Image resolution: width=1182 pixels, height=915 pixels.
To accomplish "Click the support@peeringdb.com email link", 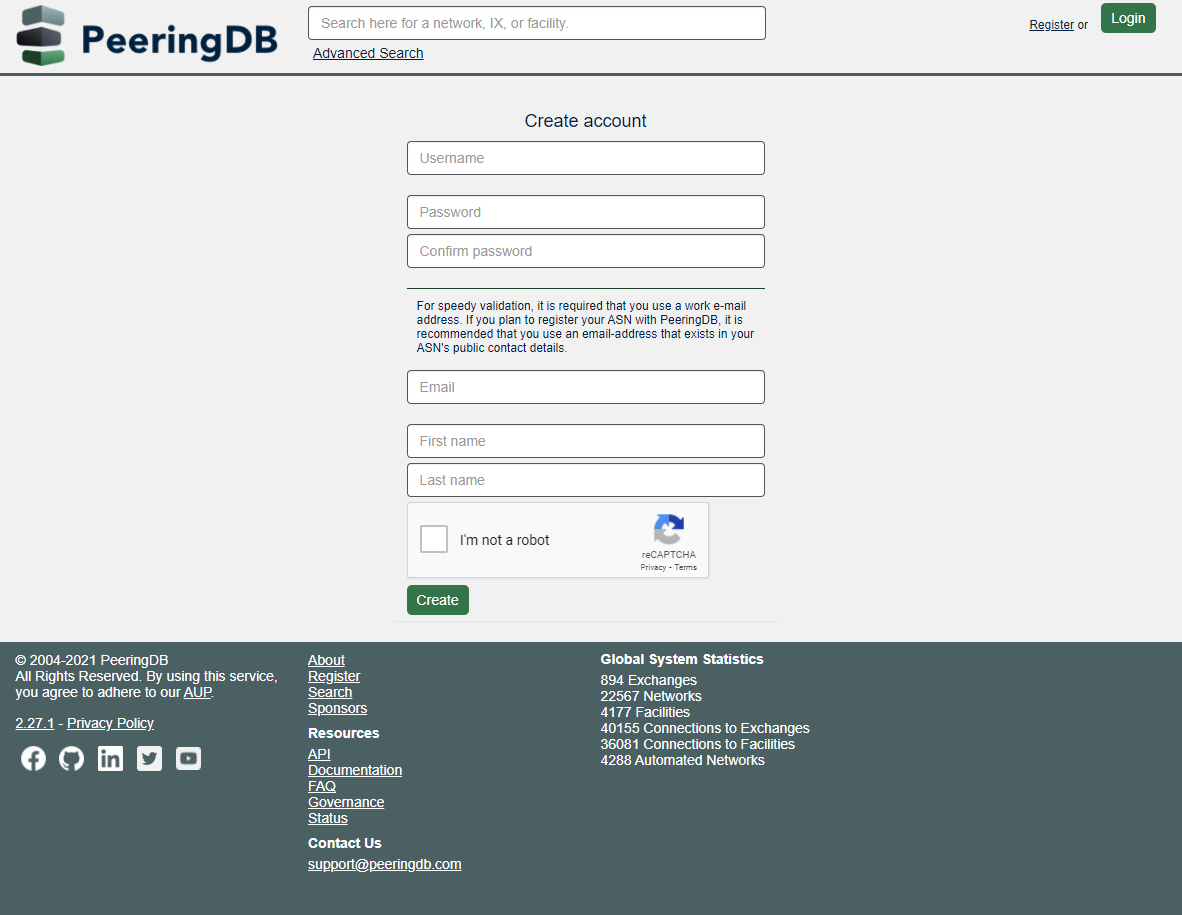I will coord(385,864).
